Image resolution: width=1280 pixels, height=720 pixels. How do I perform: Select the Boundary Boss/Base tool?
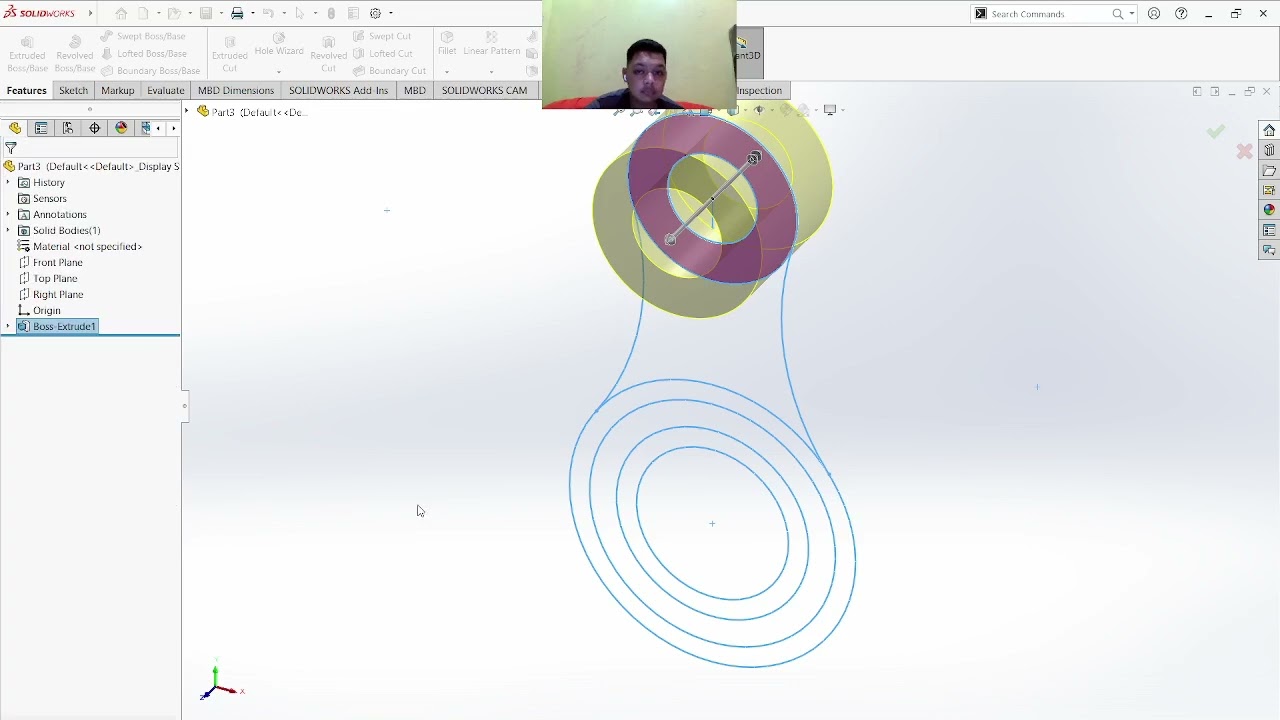(150, 71)
